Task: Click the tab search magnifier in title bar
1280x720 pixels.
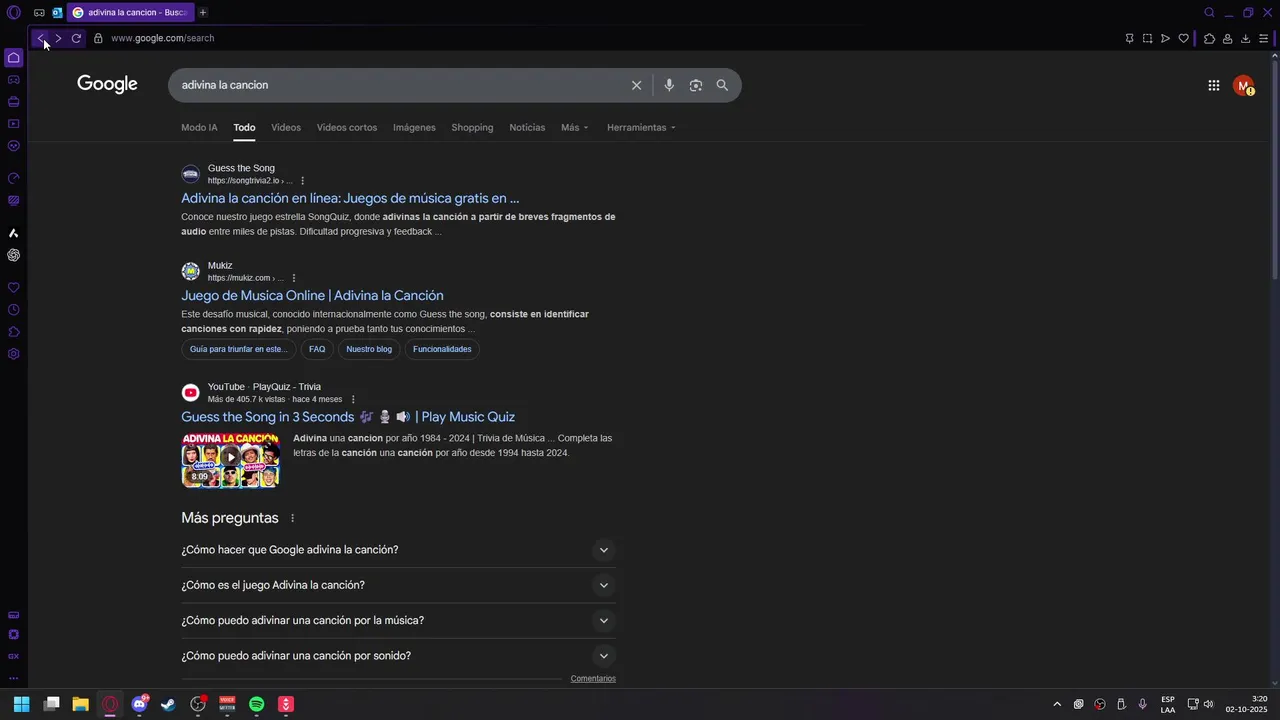Action: [x=1209, y=13]
